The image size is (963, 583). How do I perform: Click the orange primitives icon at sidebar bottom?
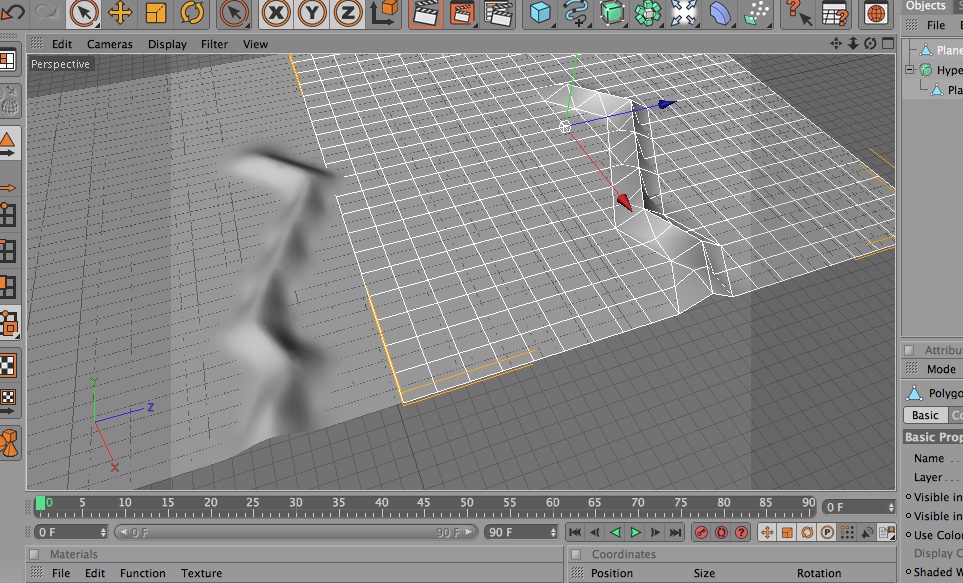tap(9, 443)
